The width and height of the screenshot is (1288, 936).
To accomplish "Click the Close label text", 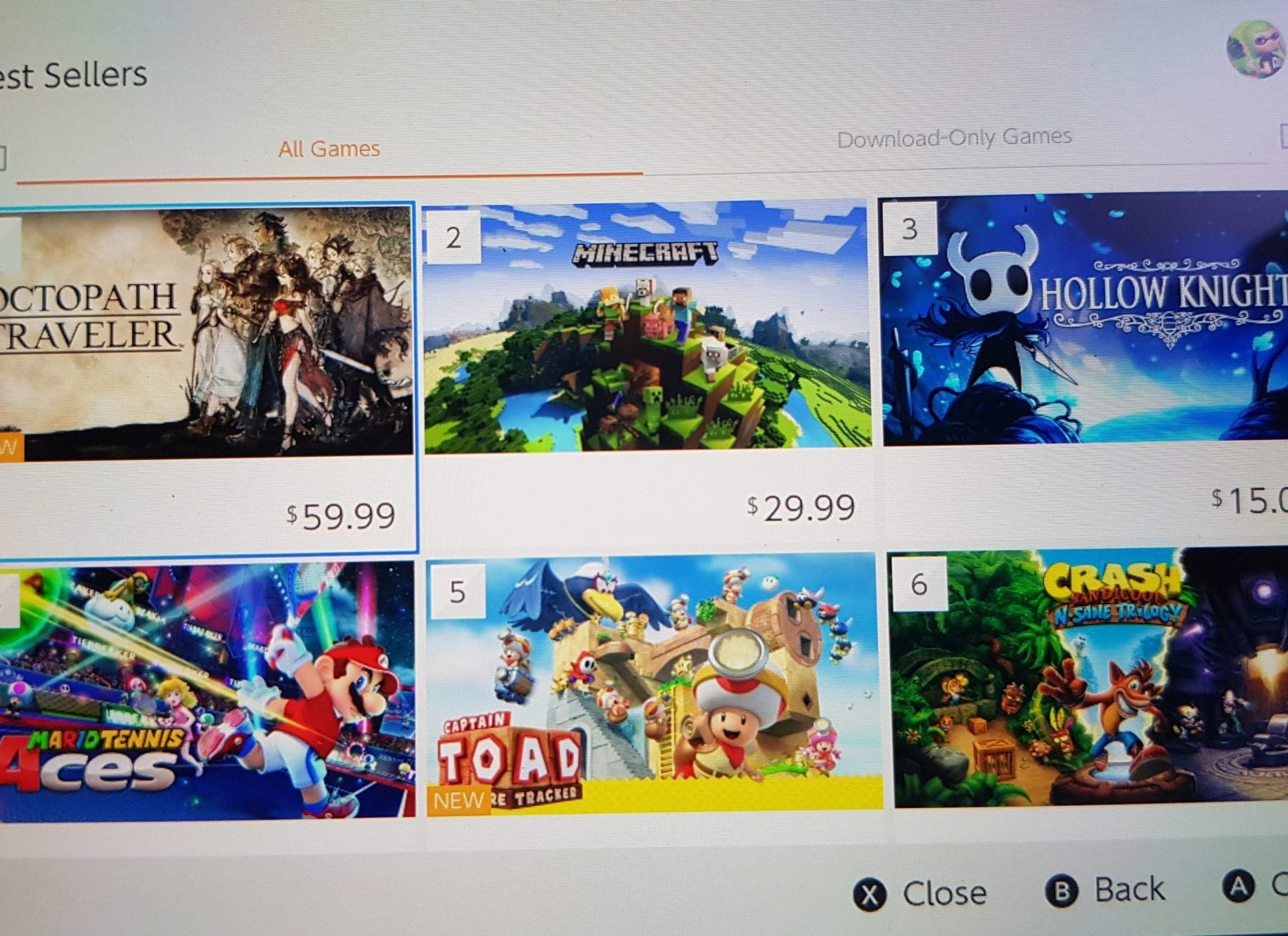I will click(x=944, y=893).
